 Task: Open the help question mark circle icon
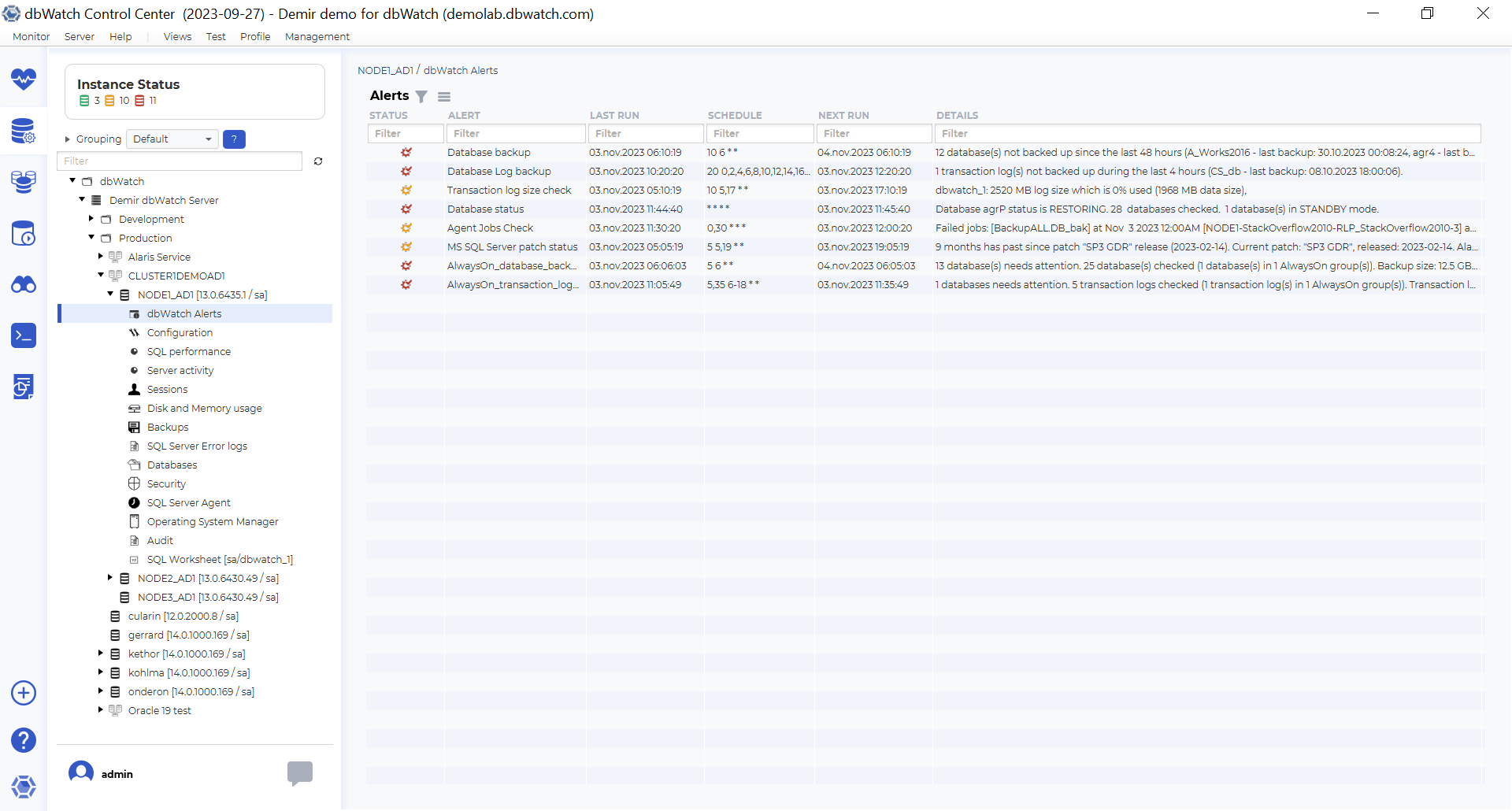pos(24,740)
